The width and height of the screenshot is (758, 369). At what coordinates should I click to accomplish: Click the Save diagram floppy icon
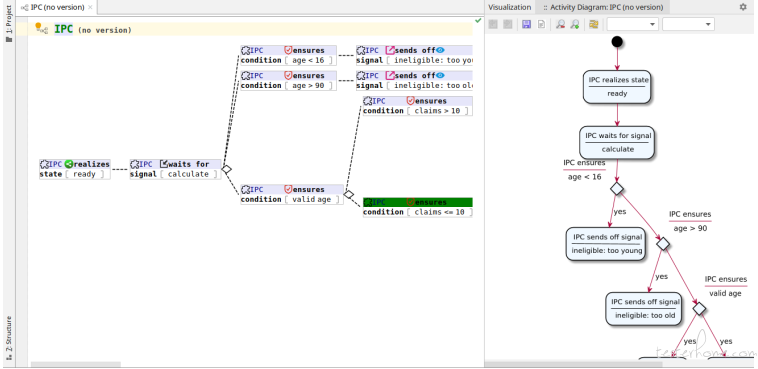526,24
